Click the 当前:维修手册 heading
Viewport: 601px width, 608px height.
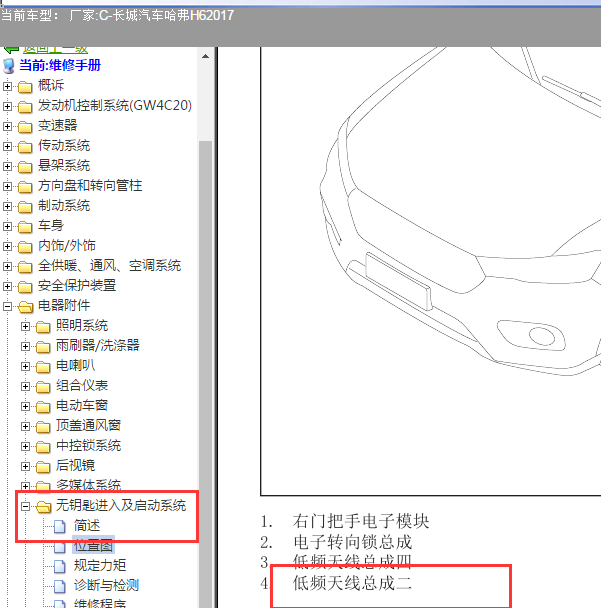point(60,66)
